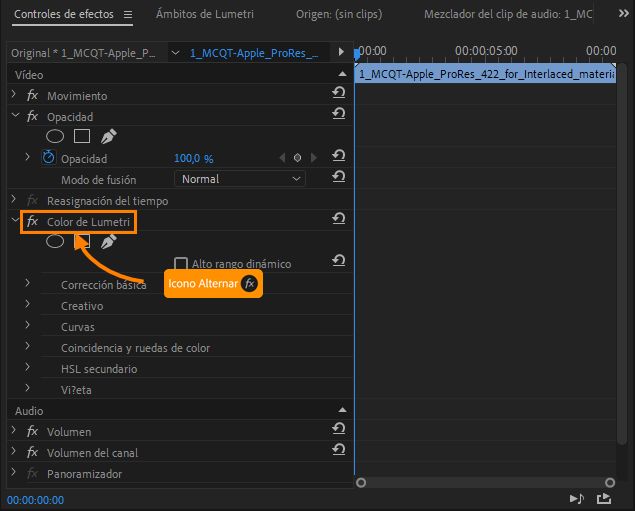Toggle fx for Color de Lumetri
Viewport: 635px width, 511px height.
[32, 221]
